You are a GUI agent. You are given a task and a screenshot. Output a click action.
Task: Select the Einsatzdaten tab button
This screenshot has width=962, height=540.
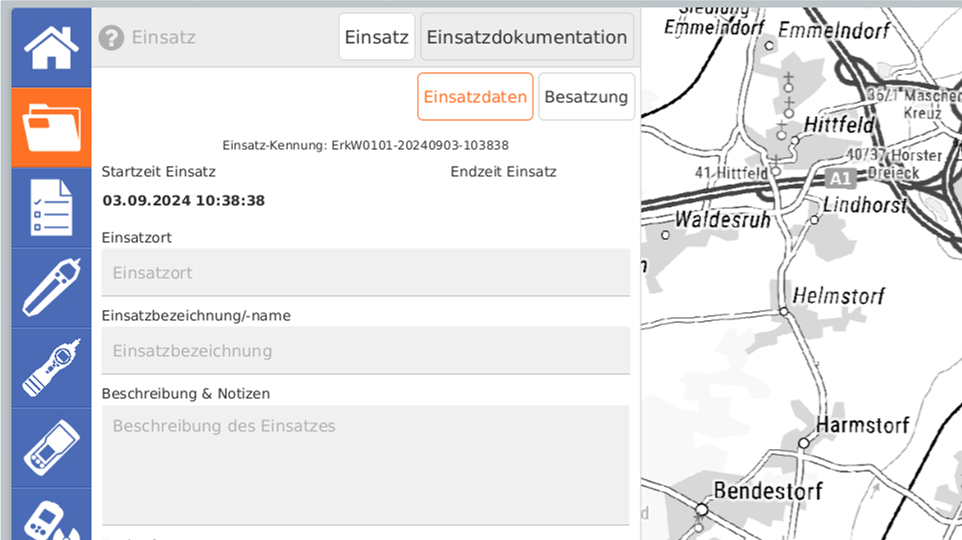tap(475, 96)
